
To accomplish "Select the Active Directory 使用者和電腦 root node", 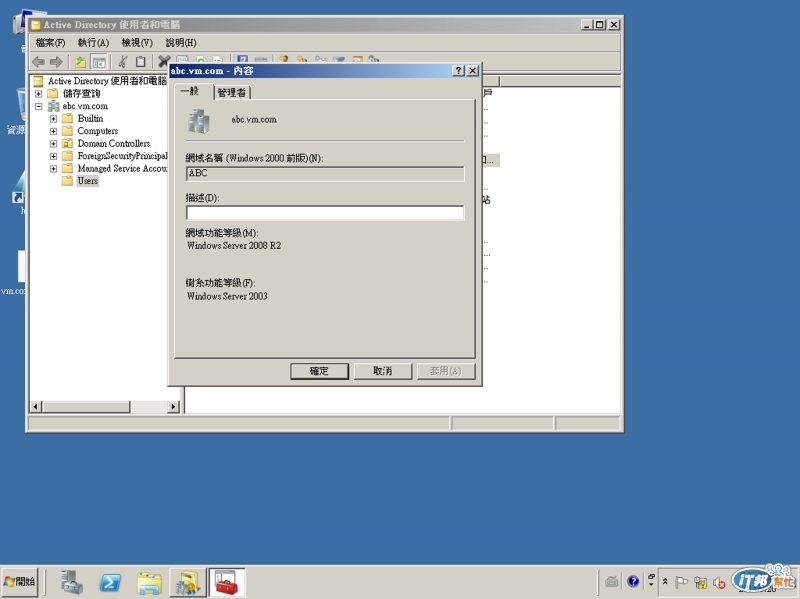I will click(107, 81).
